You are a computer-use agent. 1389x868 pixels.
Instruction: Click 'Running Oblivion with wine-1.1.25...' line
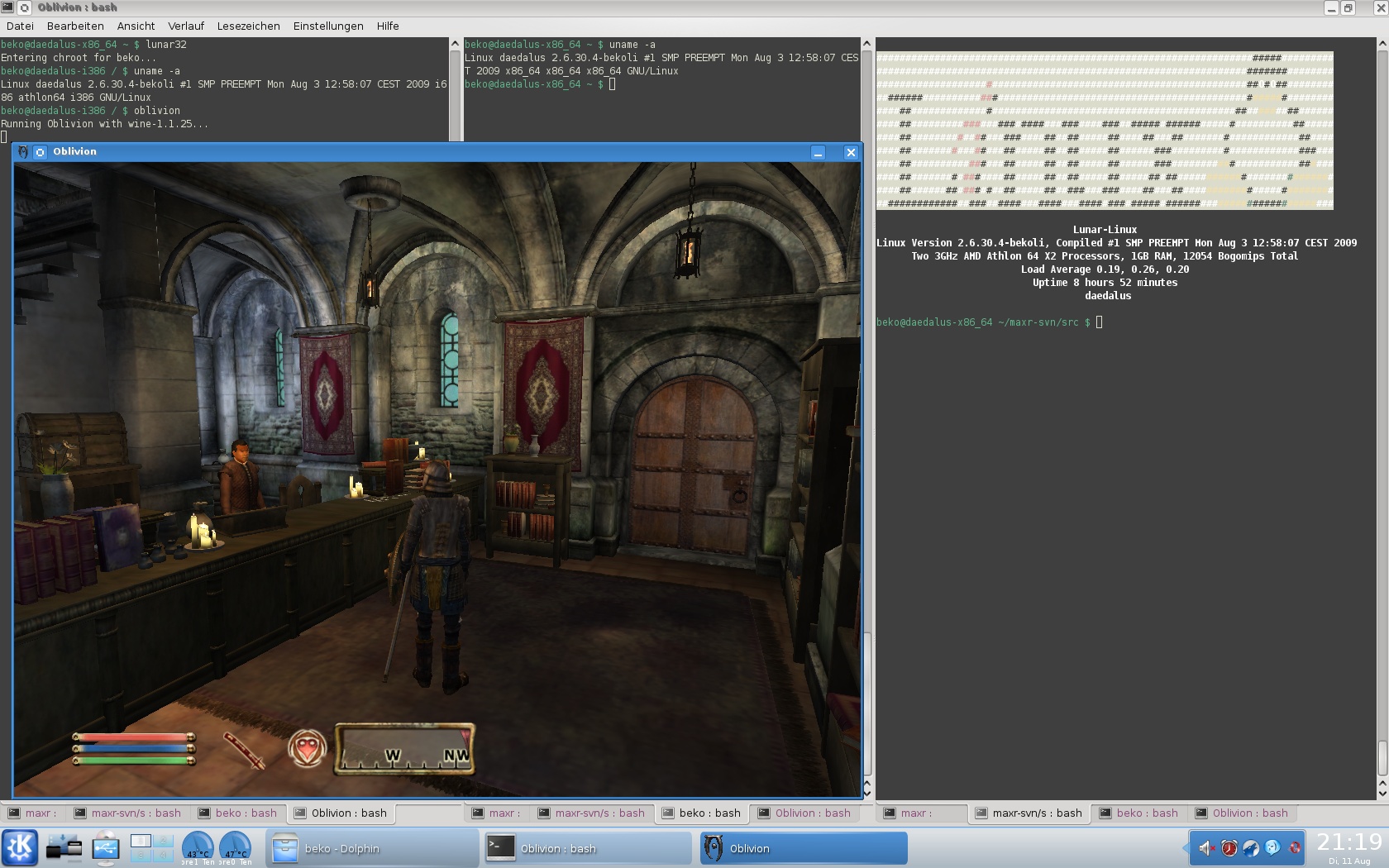click(x=105, y=124)
